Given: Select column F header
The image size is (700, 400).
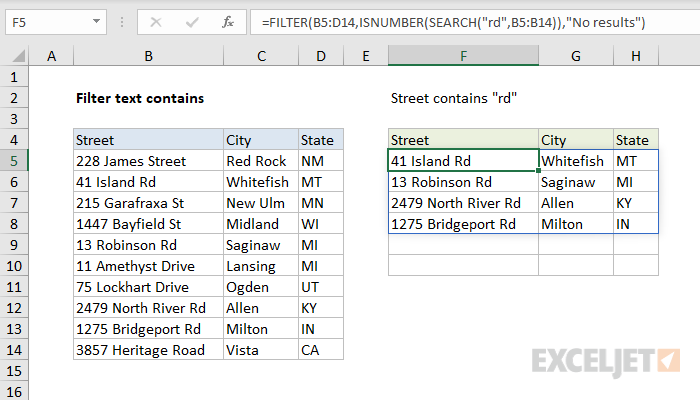Looking at the screenshot, I should point(463,56).
